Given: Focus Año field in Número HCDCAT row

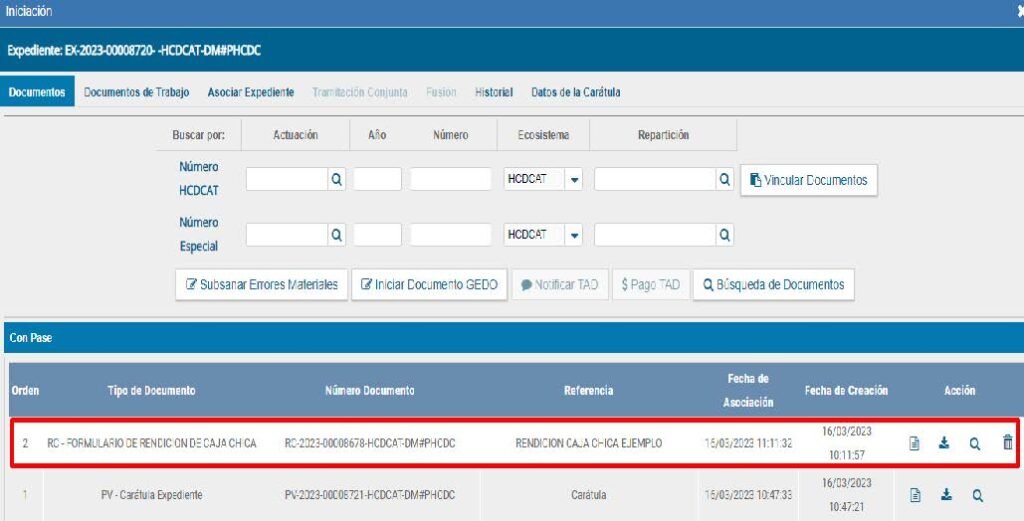Looking at the screenshot, I should (x=377, y=179).
